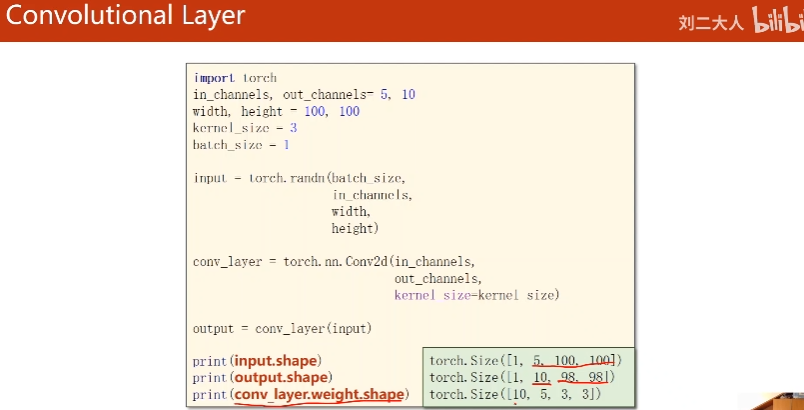Click the "input = torch.randn(batch_size," line

(299, 178)
